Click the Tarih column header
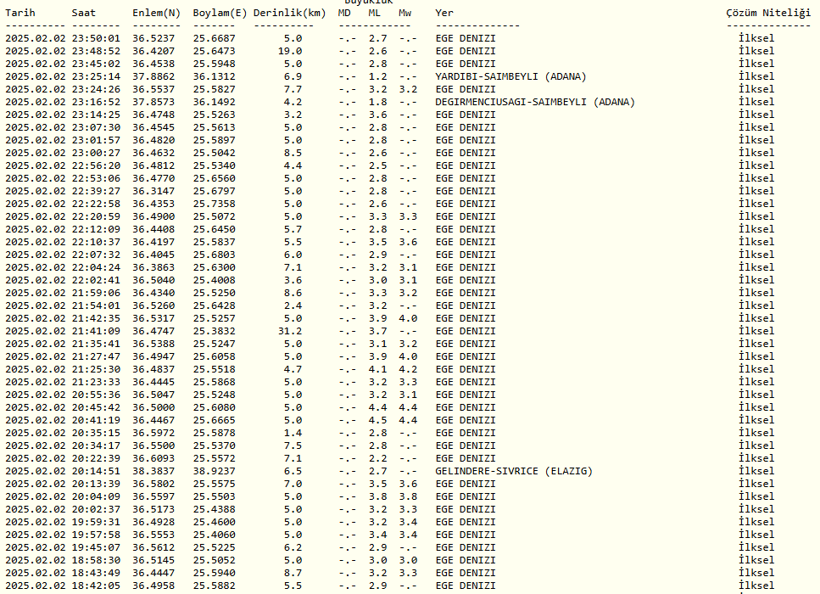Screen dimensions: 820x594 coord(22,12)
